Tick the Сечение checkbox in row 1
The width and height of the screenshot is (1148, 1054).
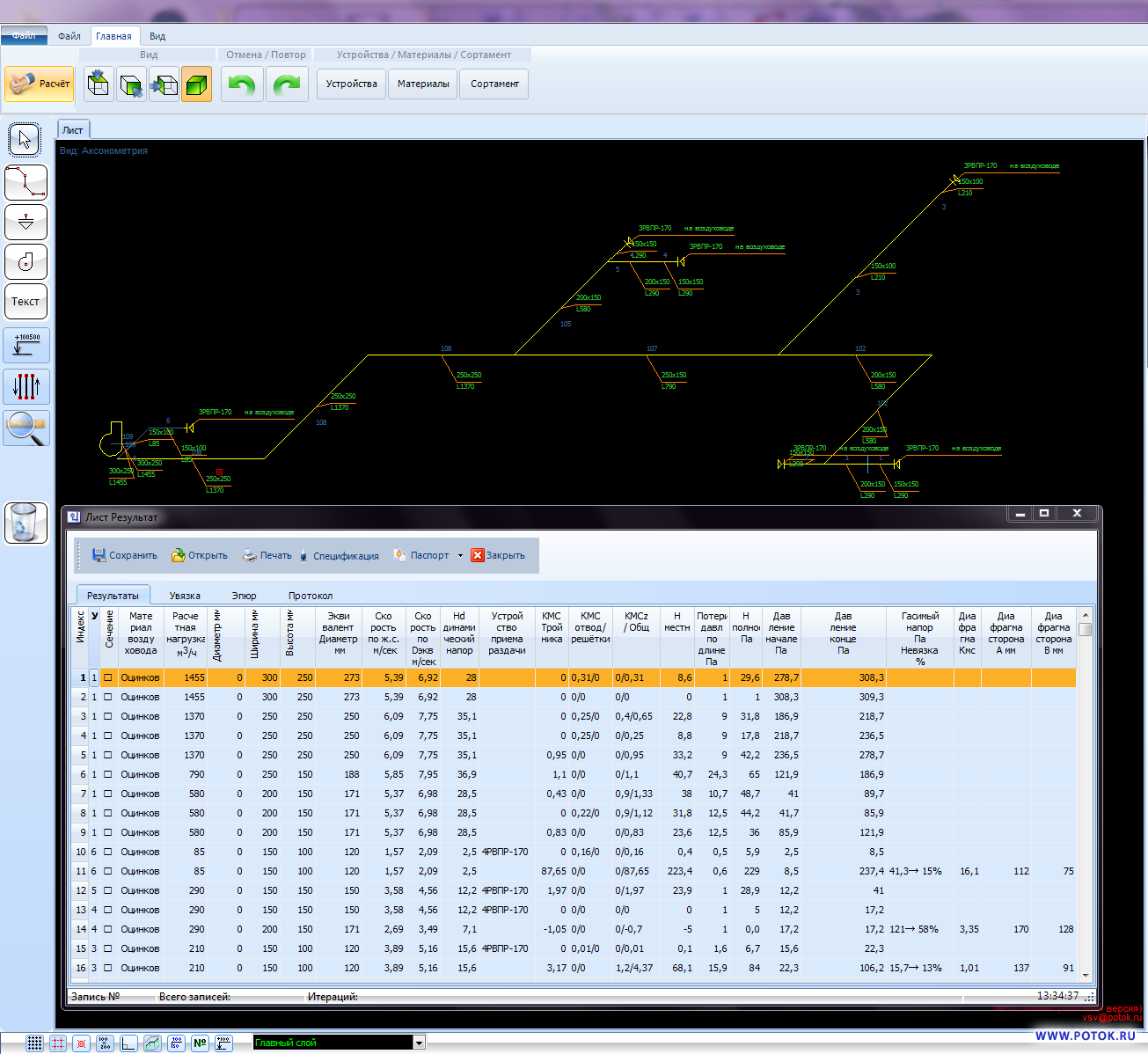tap(108, 677)
